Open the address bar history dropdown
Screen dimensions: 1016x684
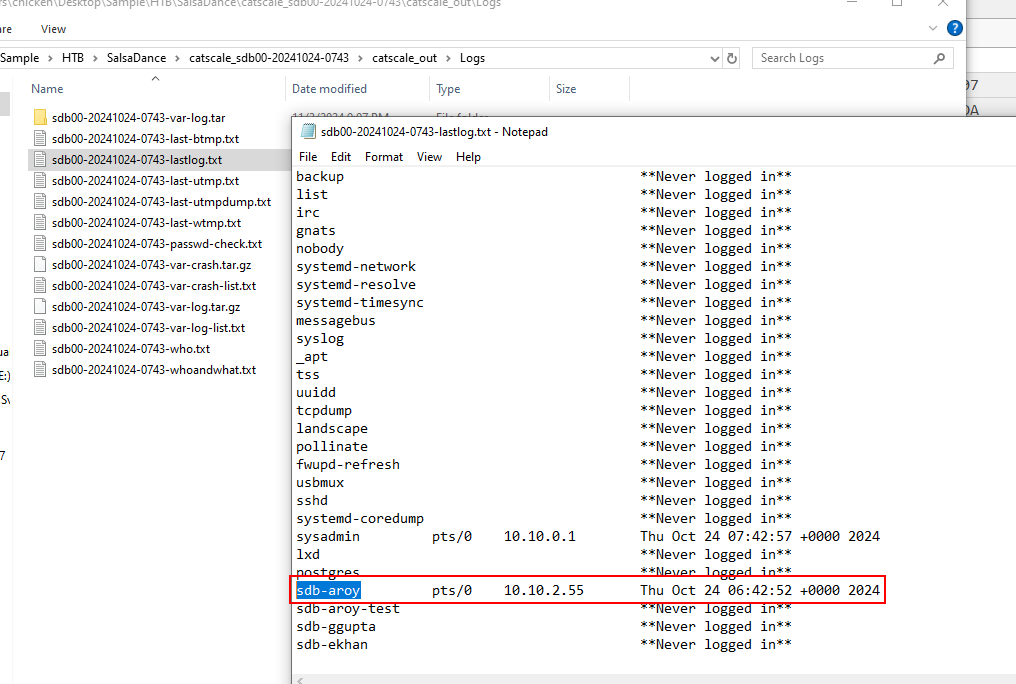click(x=715, y=58)
